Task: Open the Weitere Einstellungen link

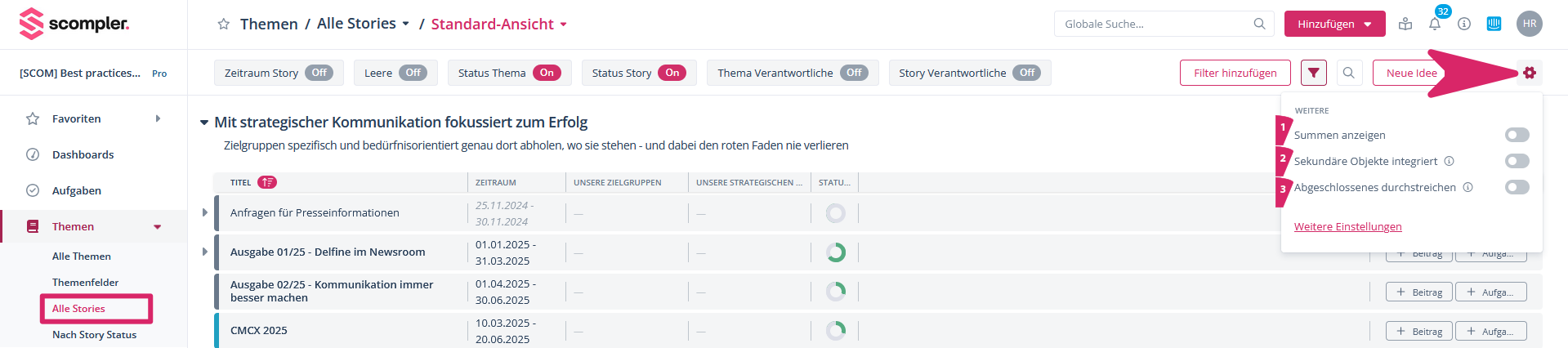Action: 1347,227
